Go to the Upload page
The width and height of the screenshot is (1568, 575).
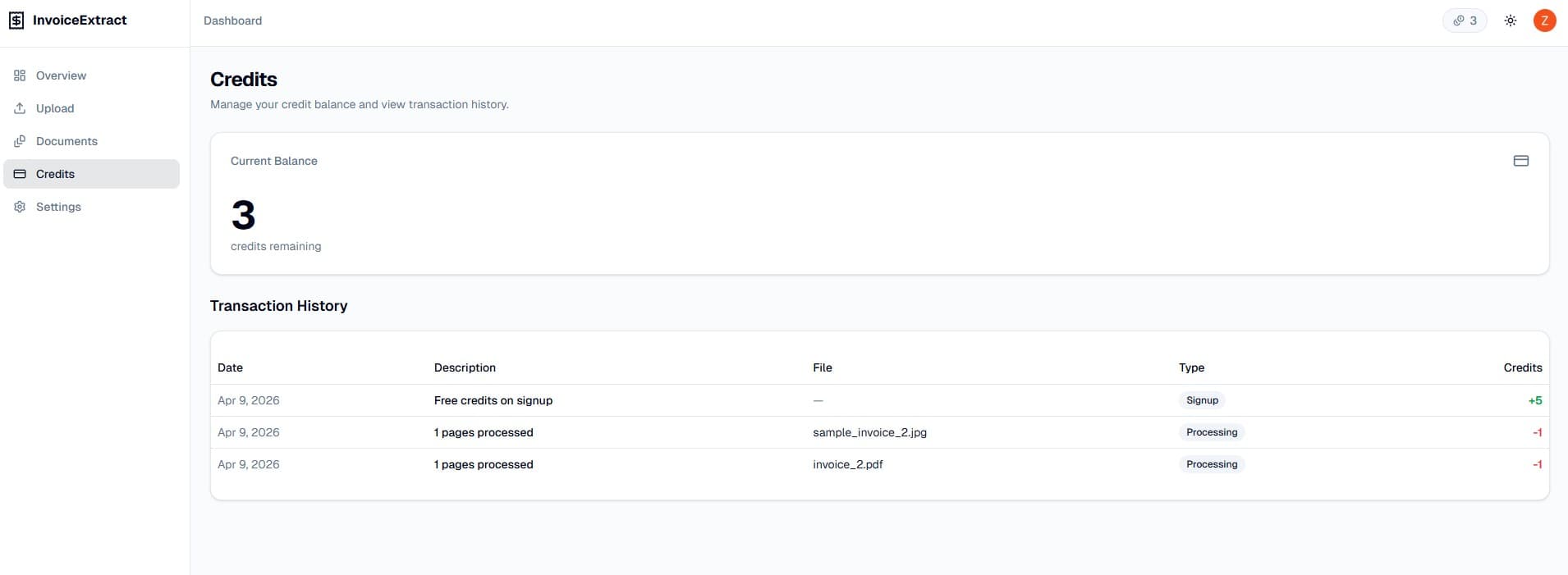pyautogui.click(x=91, y=108)
